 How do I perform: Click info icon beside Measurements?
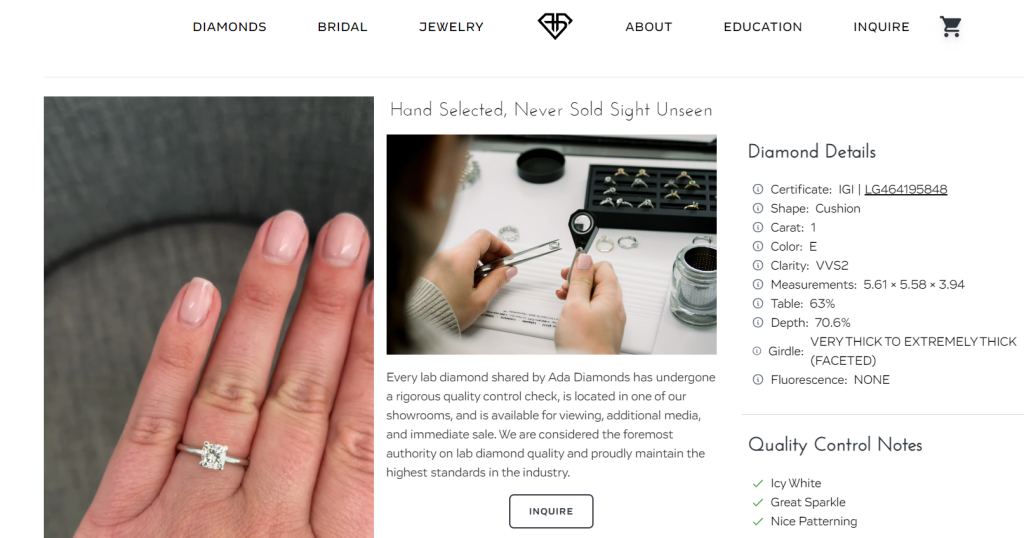758,284
